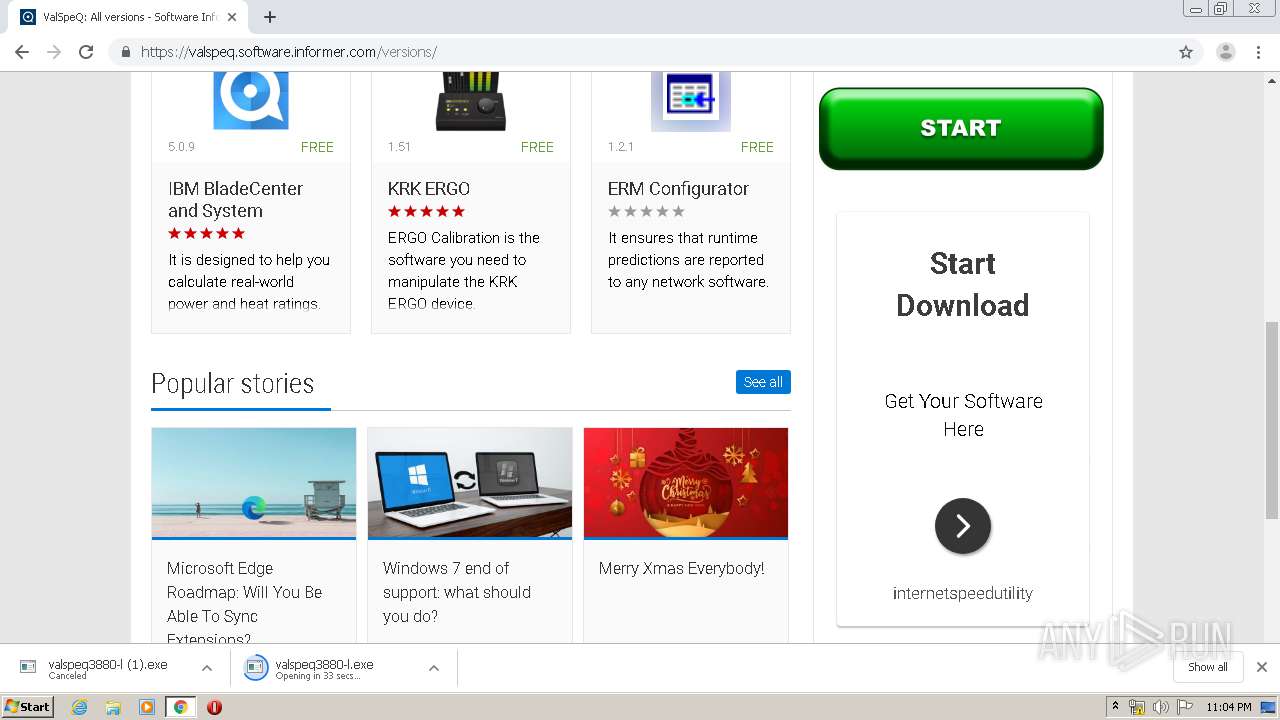Click the KRK ERGO device image
The image size is (1280, 720).
(471, 101)
